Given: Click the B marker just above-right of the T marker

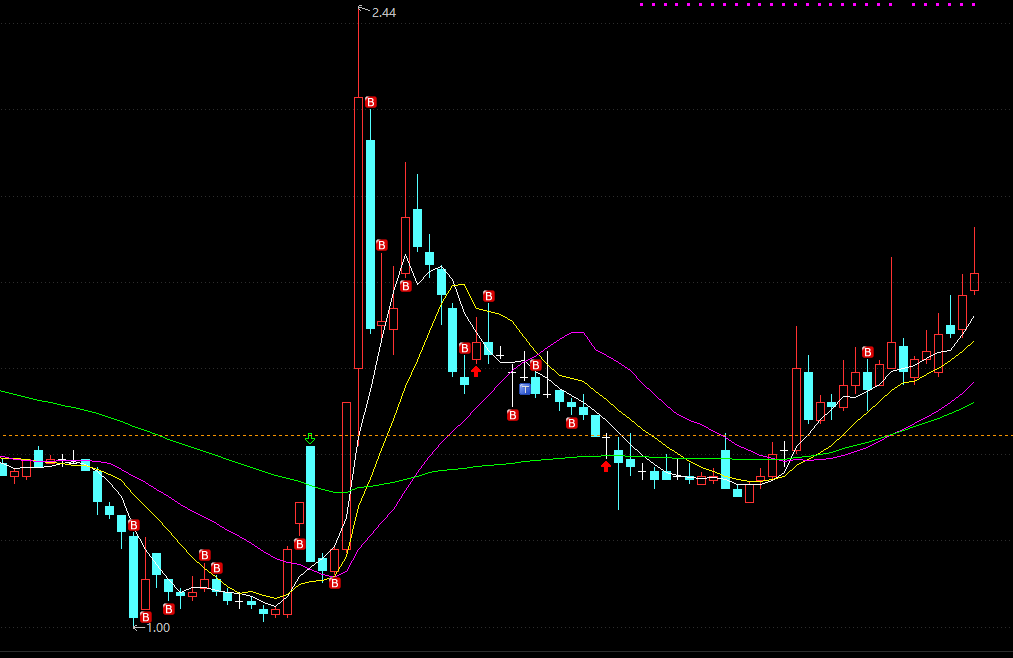Looking at the screenshot, I should tap(536, 365).
